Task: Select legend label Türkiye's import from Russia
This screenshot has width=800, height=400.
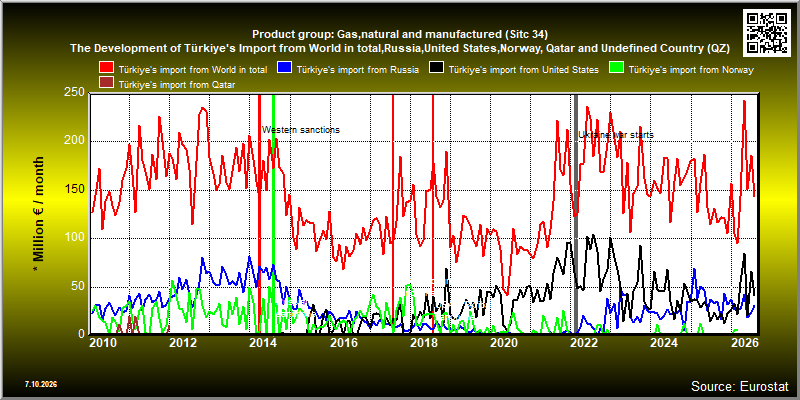Action: click(358, 70)
